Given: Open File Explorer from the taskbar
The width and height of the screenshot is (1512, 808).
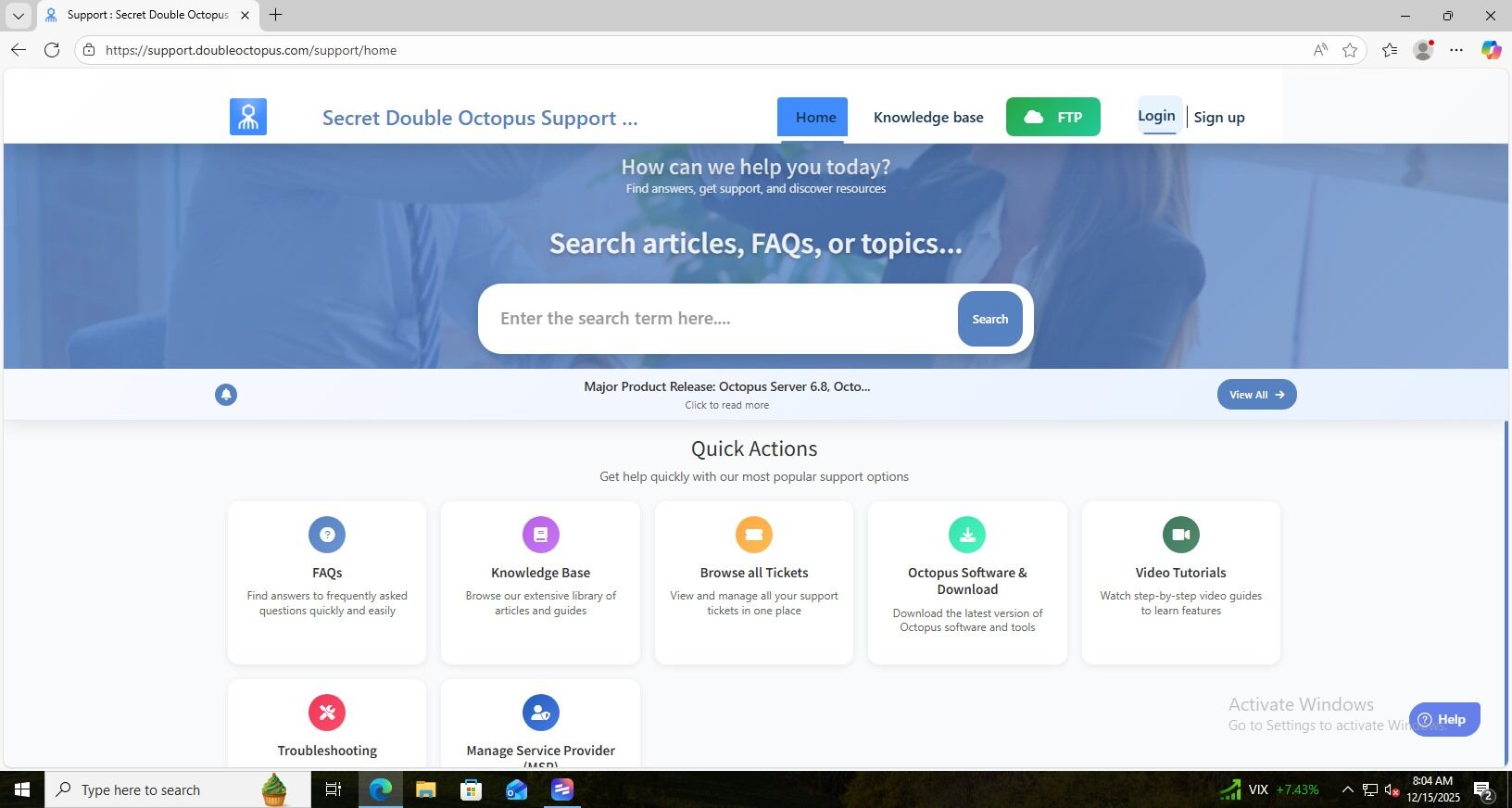Looking at the screenshot, I should coord(425,789).
